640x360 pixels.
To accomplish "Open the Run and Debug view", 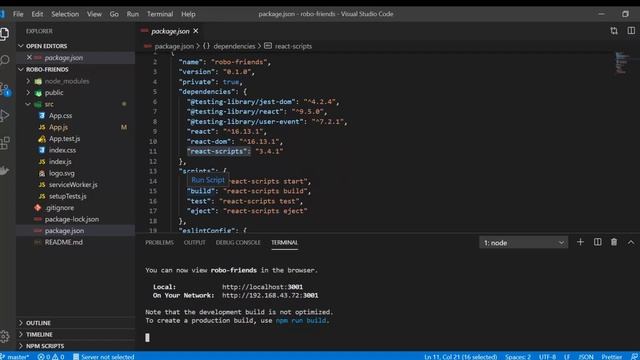I will pyautogui.click(x=4, y=116).
